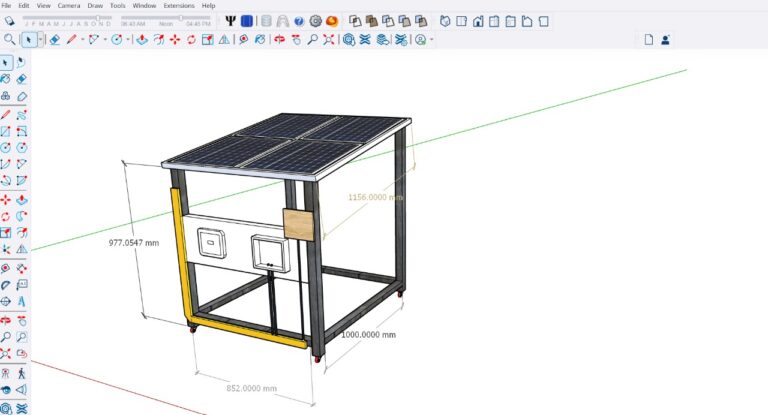Select the Move tool with red arrows
Screen dimensions: 768x415
click(x=175, y=40)
